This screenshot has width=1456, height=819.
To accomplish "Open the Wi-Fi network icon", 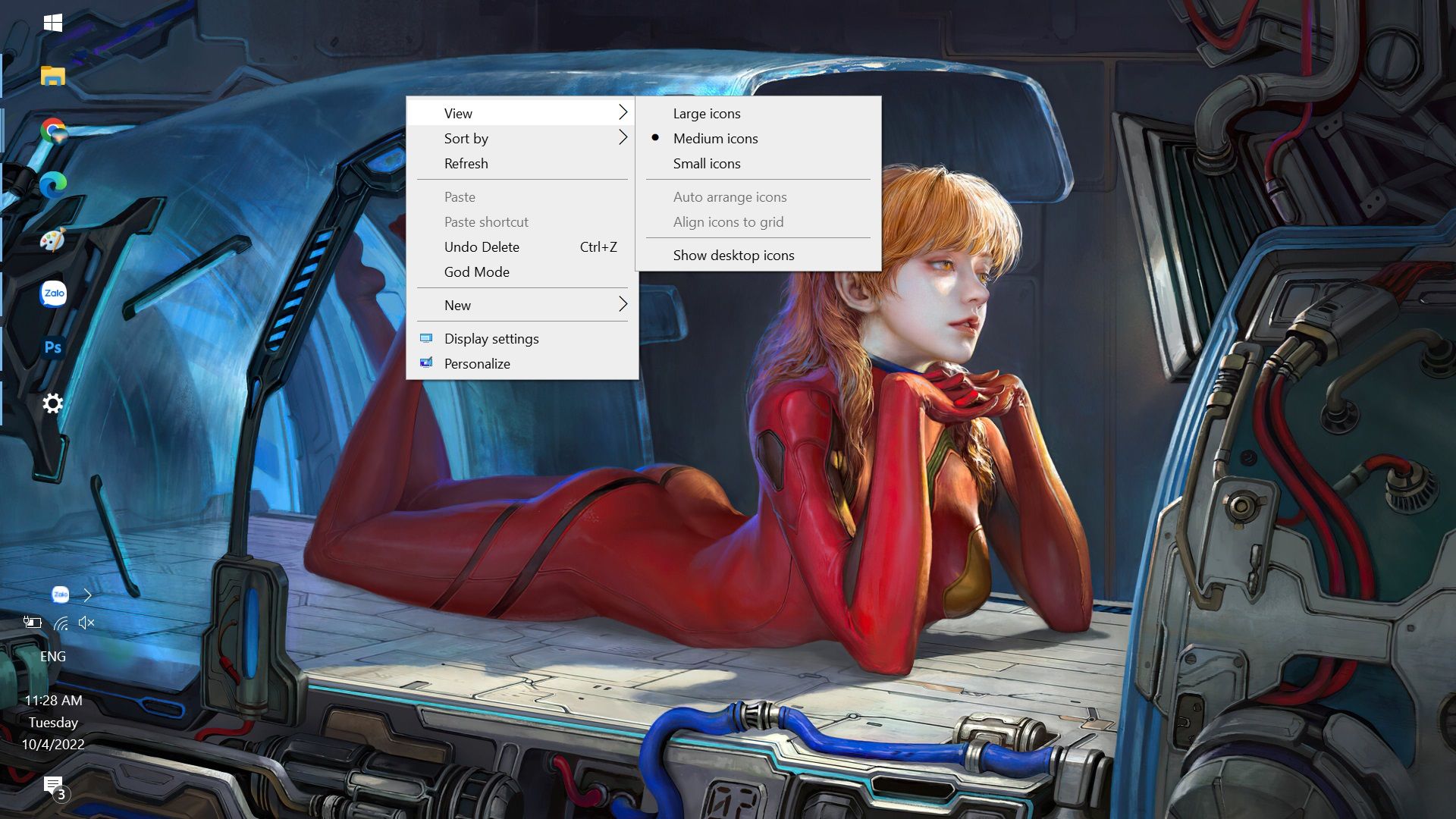I will (61, 623).
